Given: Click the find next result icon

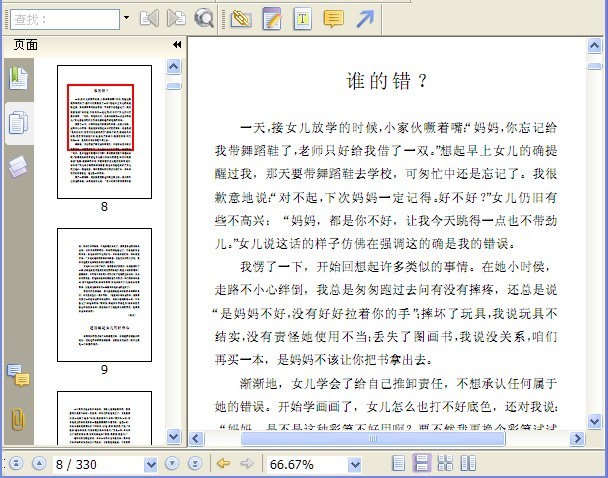Looking at the screenshot, I should [x=176, y=18].
